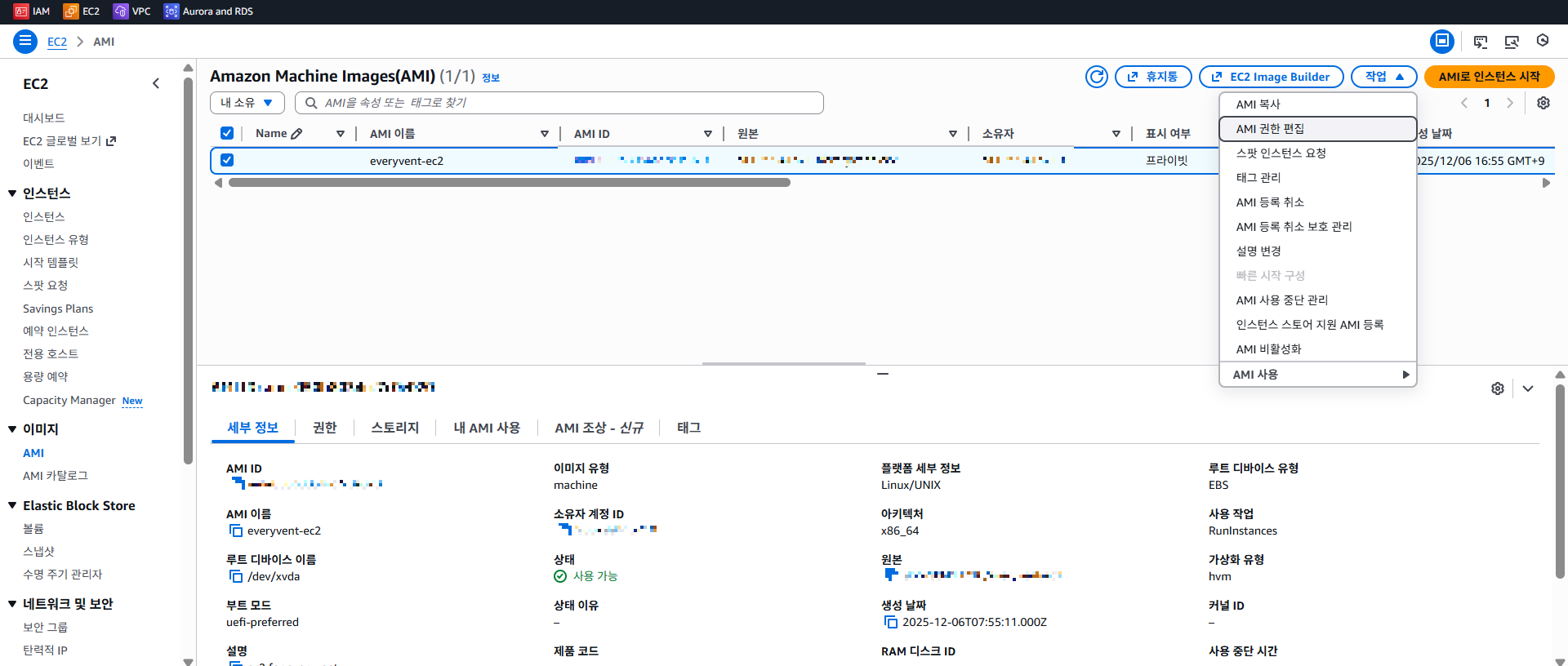Open table preferences gear icon
Screen dimensions: 1568x666
[1543, 103]
